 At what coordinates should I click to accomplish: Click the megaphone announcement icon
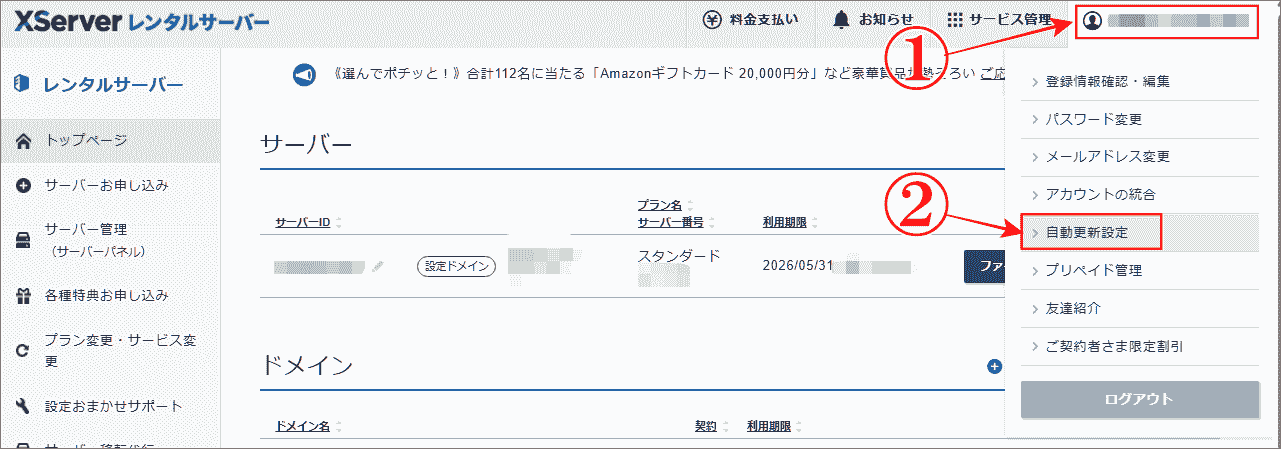coord(304,75)
